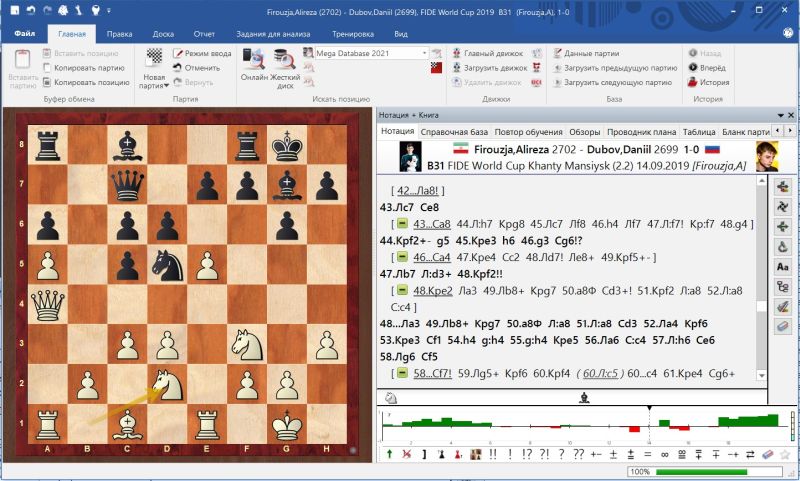Click the double question ?? blunder symbol
This screenshot has width=800, height=481.
click(578, 455)
